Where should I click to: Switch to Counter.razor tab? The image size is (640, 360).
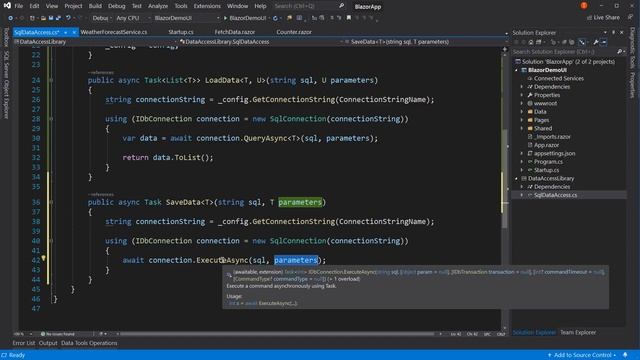(x=294, y=32)
